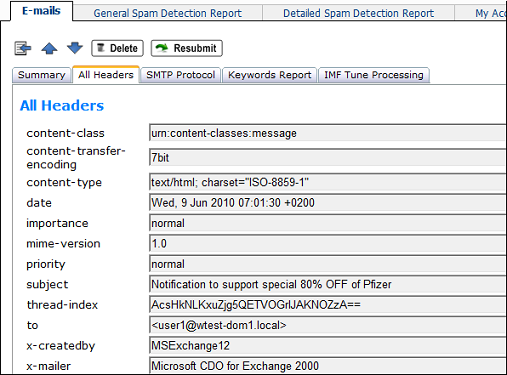The height and width of the screenshot is (375, 507).
Task: Open General Spam Detection Report tab
Action: click(x=168, y=13)
